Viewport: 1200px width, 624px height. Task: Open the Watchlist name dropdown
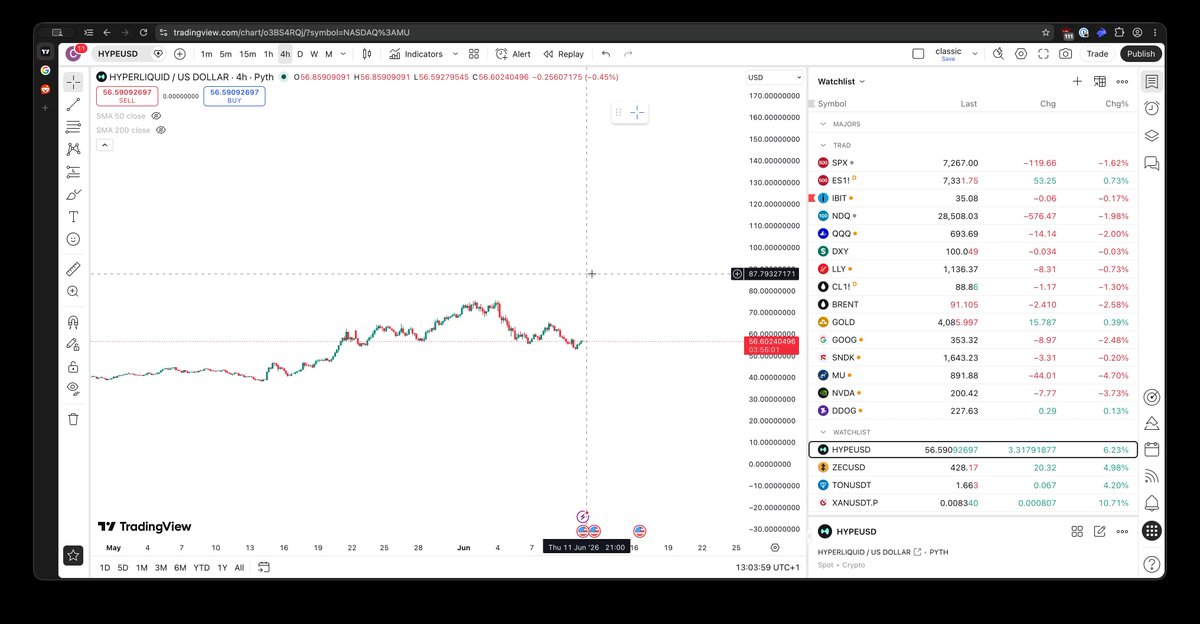coord(841,81)
